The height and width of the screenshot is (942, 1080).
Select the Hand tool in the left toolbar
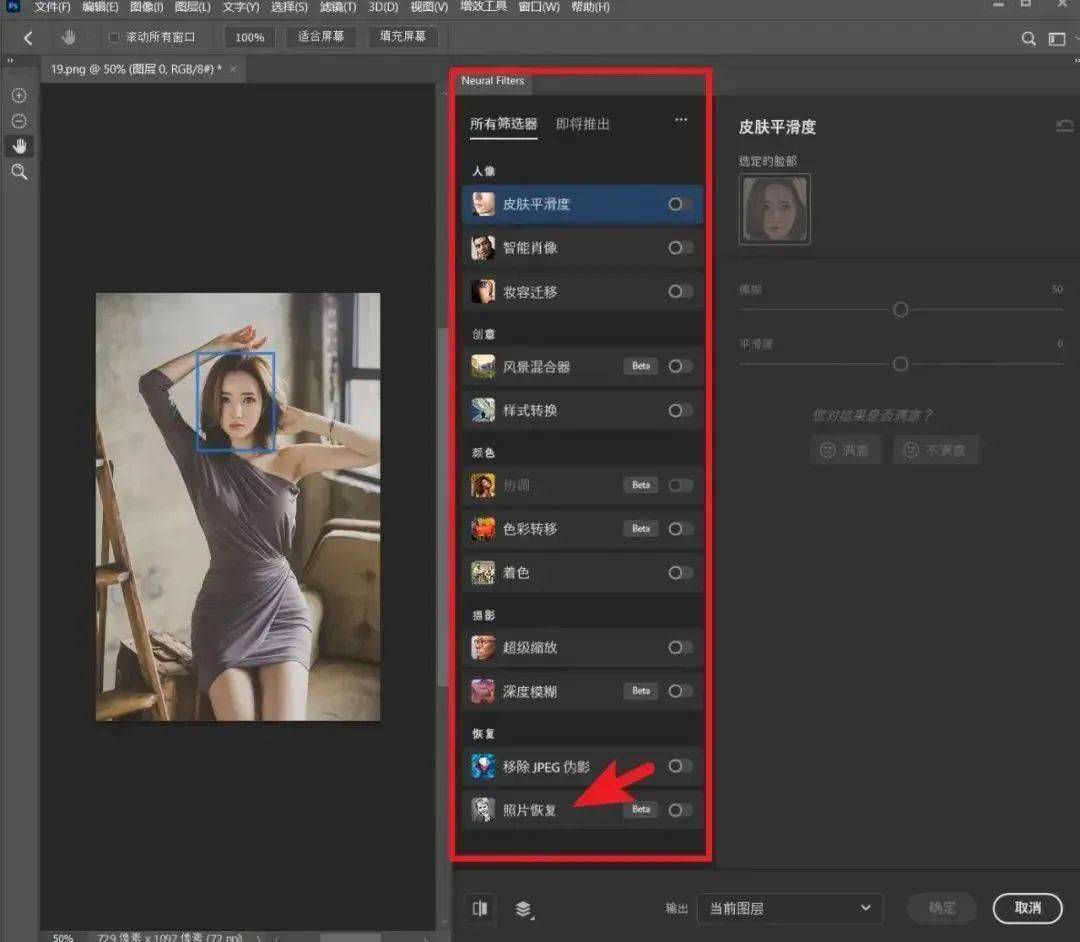pos(19,146)
